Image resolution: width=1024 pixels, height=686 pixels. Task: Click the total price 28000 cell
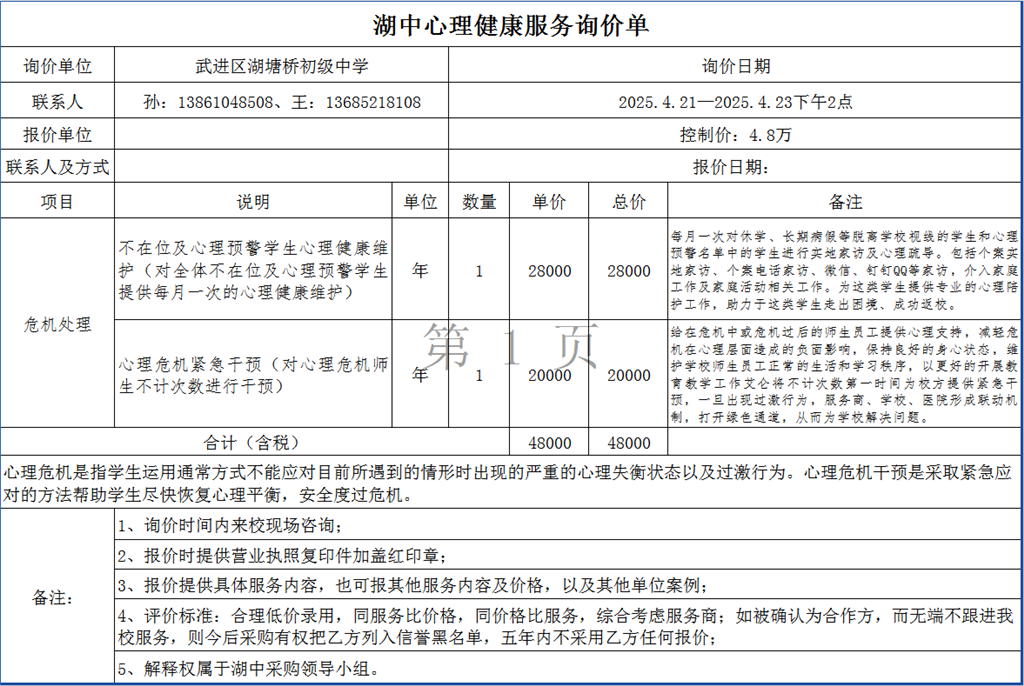(629, 270)
